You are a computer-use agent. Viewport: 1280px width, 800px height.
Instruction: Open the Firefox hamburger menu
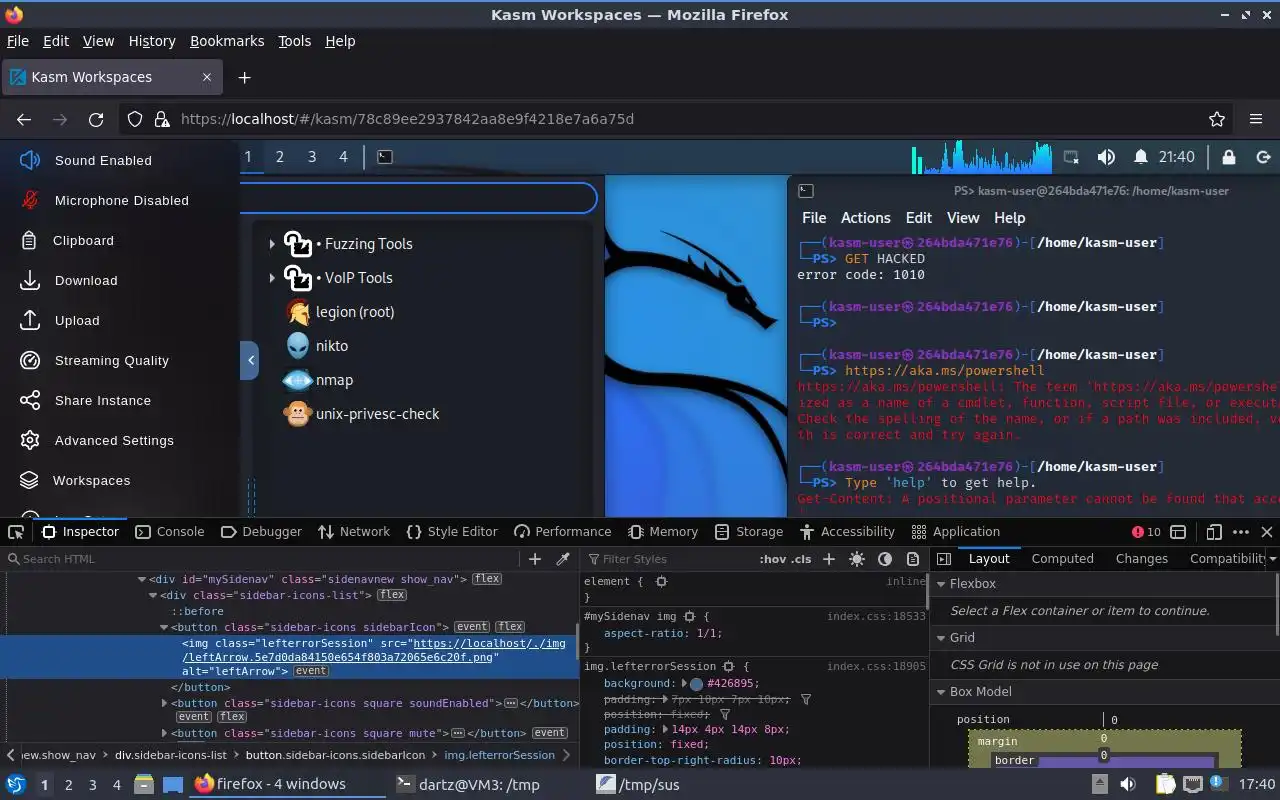click(x=1256, y=119)
